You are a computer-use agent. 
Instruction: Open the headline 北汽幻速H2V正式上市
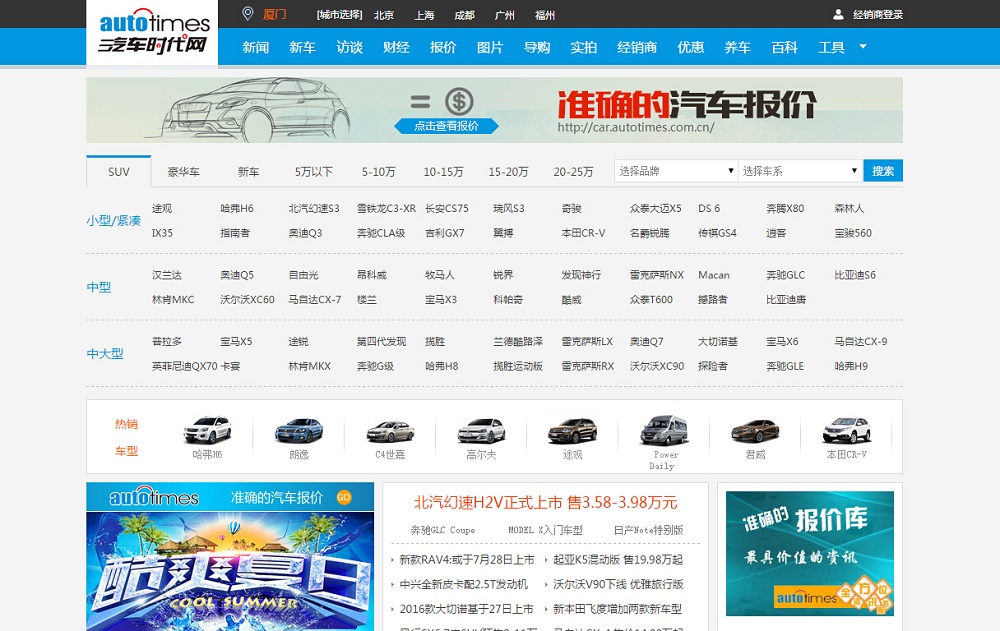tap(545, 503)
